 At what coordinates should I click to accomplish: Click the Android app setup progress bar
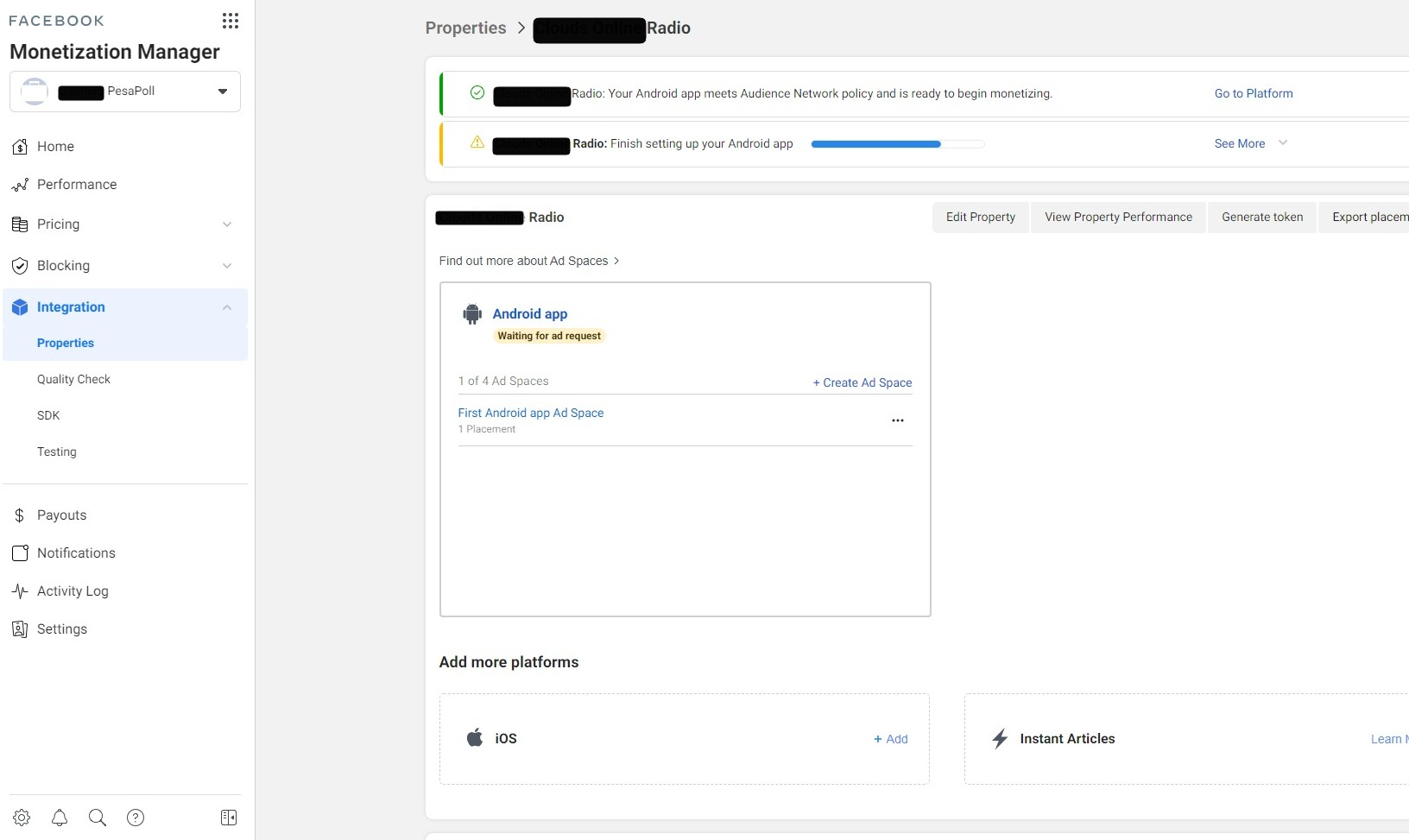(898, 144)
